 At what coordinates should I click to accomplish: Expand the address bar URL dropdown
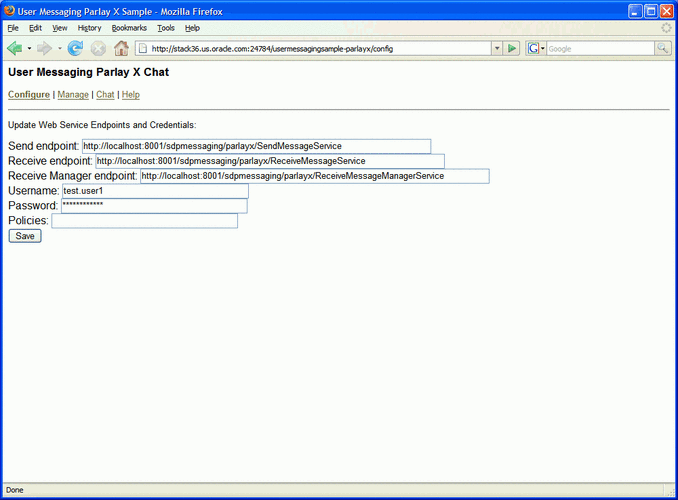point(497,48)
